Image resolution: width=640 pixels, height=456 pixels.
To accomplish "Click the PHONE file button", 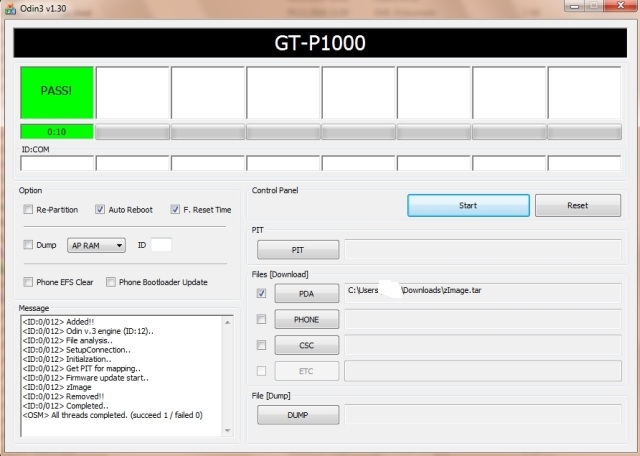I will 307,319.
